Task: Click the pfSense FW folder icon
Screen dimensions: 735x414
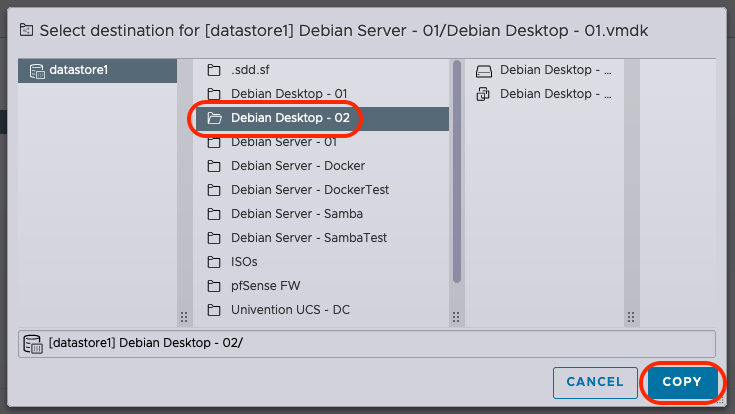Action: pos(214,286)
